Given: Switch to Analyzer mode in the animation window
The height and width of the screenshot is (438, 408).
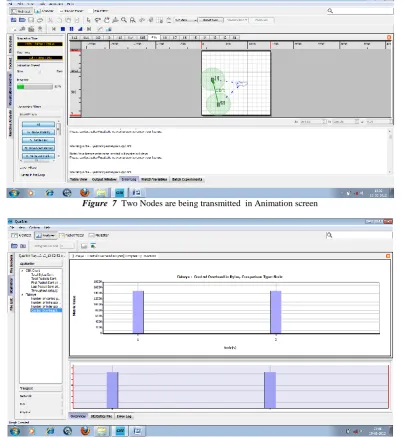Looking at the screenshot, I should tap(45, 11).
